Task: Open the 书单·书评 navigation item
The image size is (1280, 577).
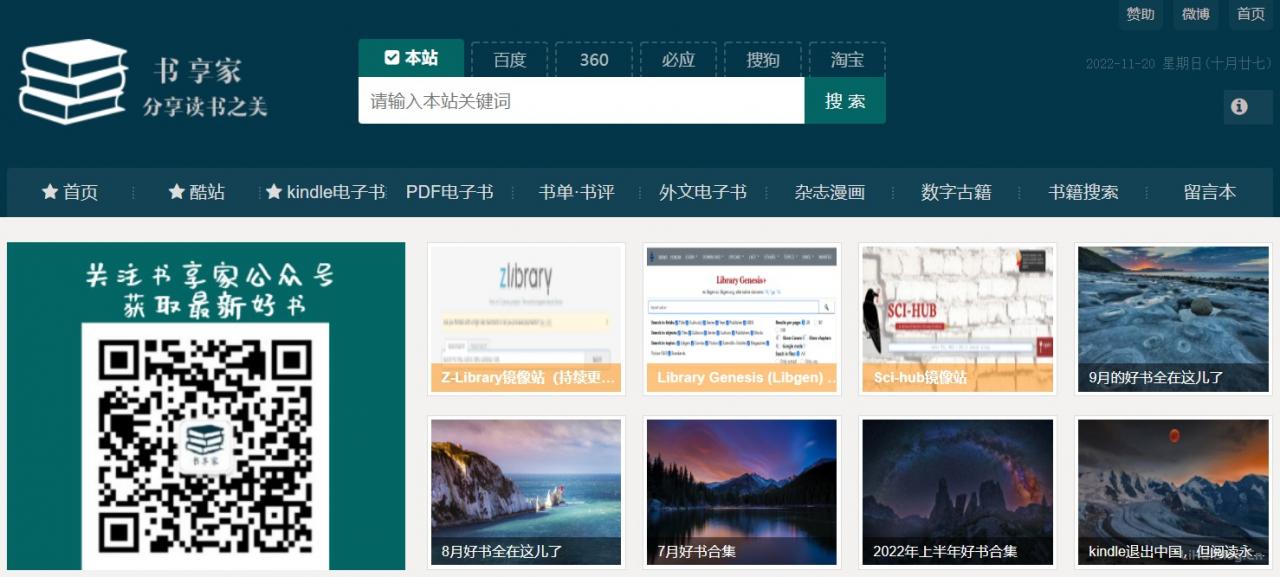Action: [x=576, y=192]
